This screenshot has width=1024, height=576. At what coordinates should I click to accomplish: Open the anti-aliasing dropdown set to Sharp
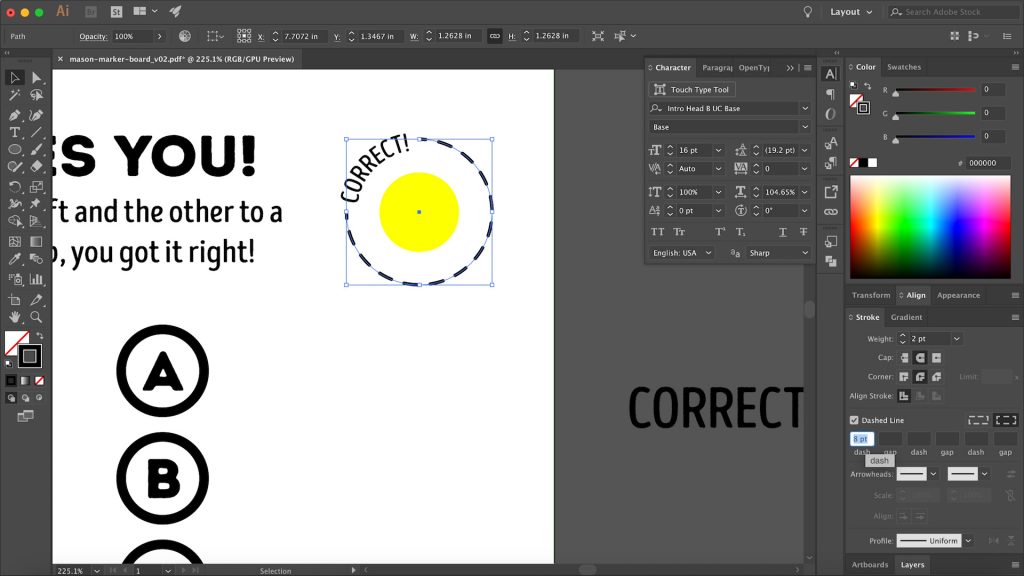778,253
